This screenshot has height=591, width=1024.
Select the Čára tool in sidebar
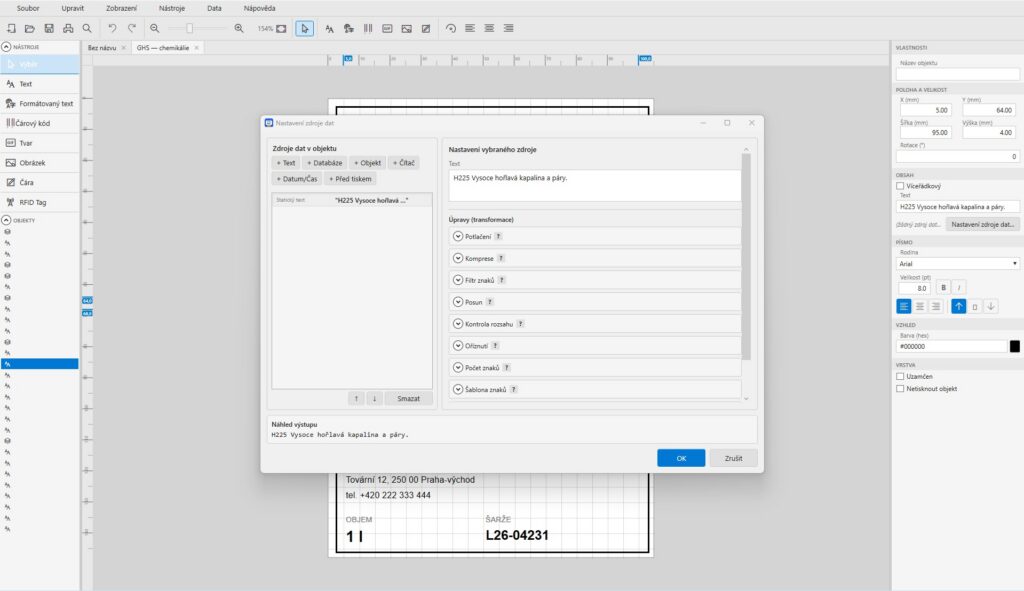tap(39, 182)
